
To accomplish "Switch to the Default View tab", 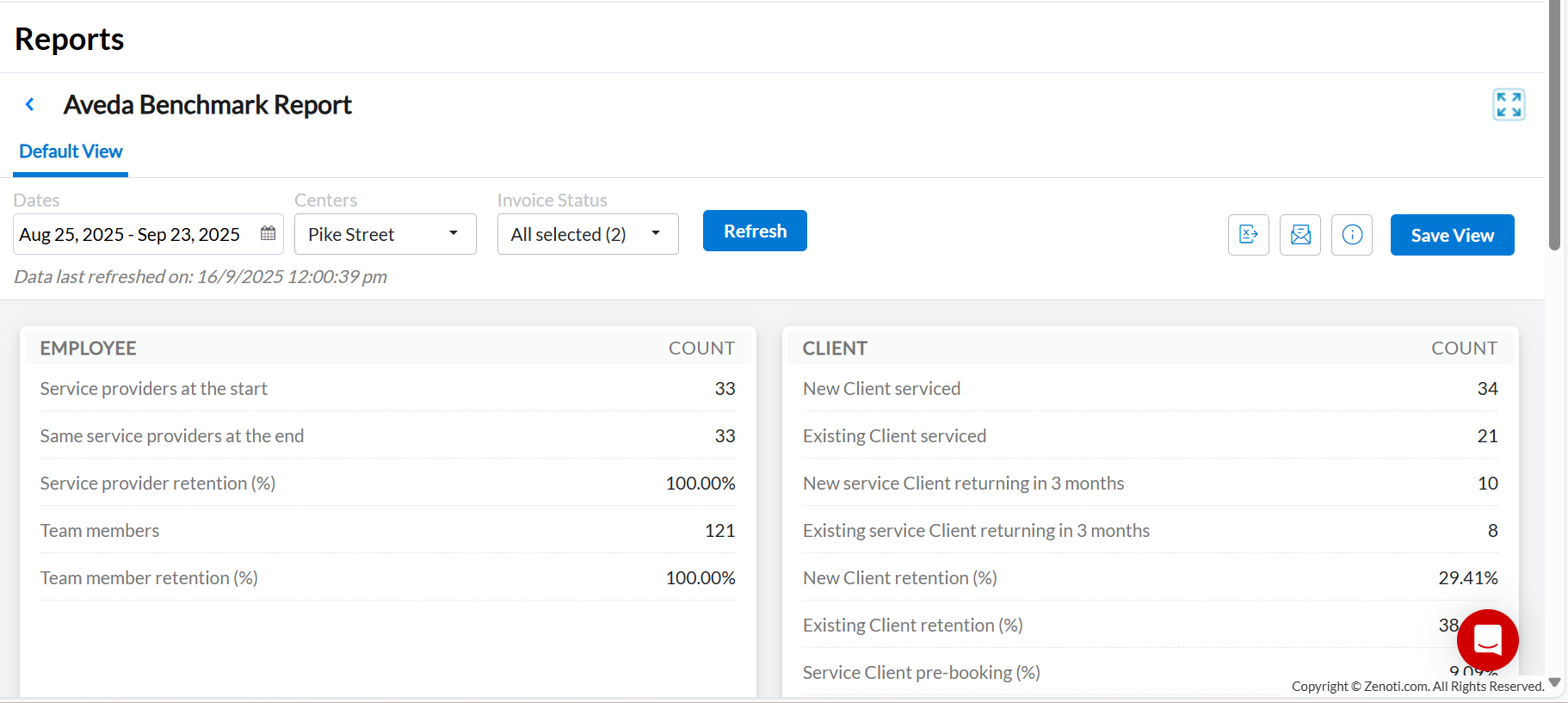I will pyautogui.click(x=71, y=152).
